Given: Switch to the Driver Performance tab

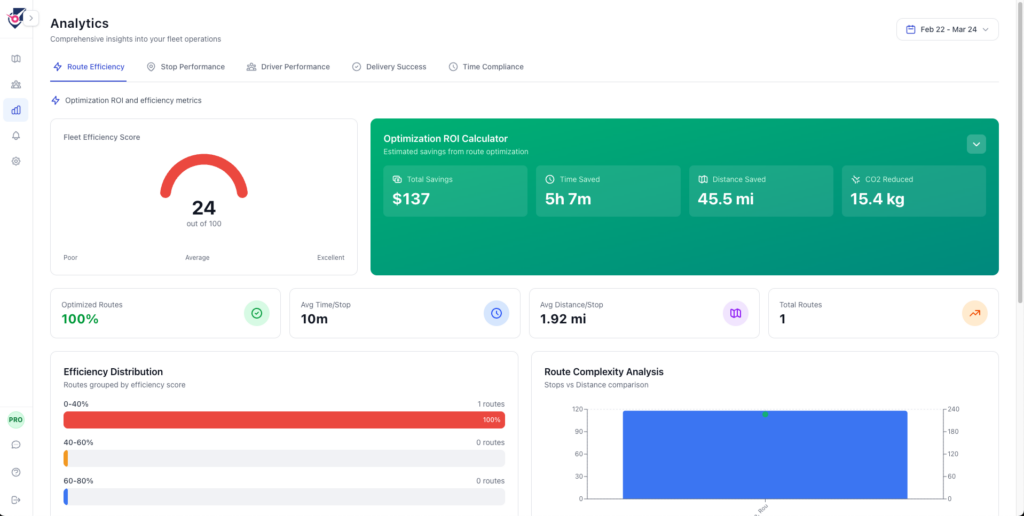Looking at the screenshot, I should pos(288,67).
